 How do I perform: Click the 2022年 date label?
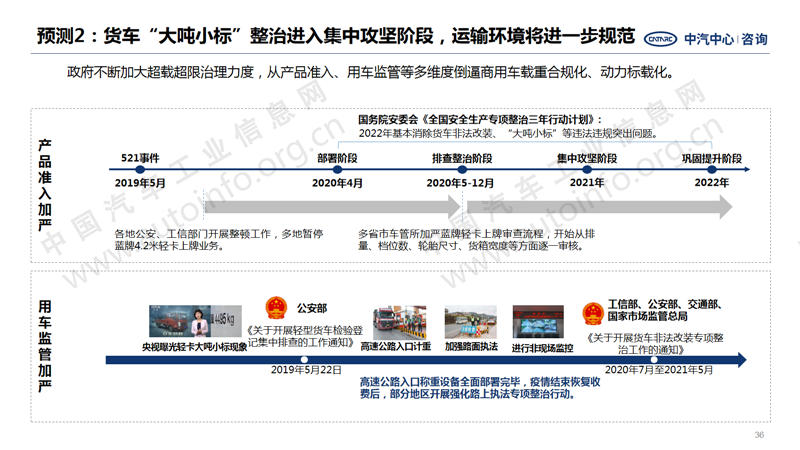tap(712, 183)
